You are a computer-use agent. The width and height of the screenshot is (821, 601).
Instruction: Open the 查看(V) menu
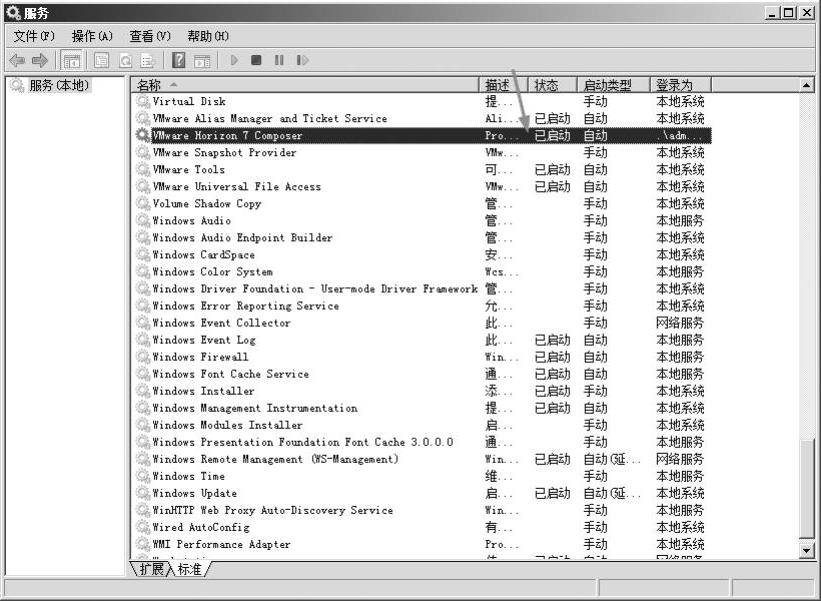[x=150, y=36]
